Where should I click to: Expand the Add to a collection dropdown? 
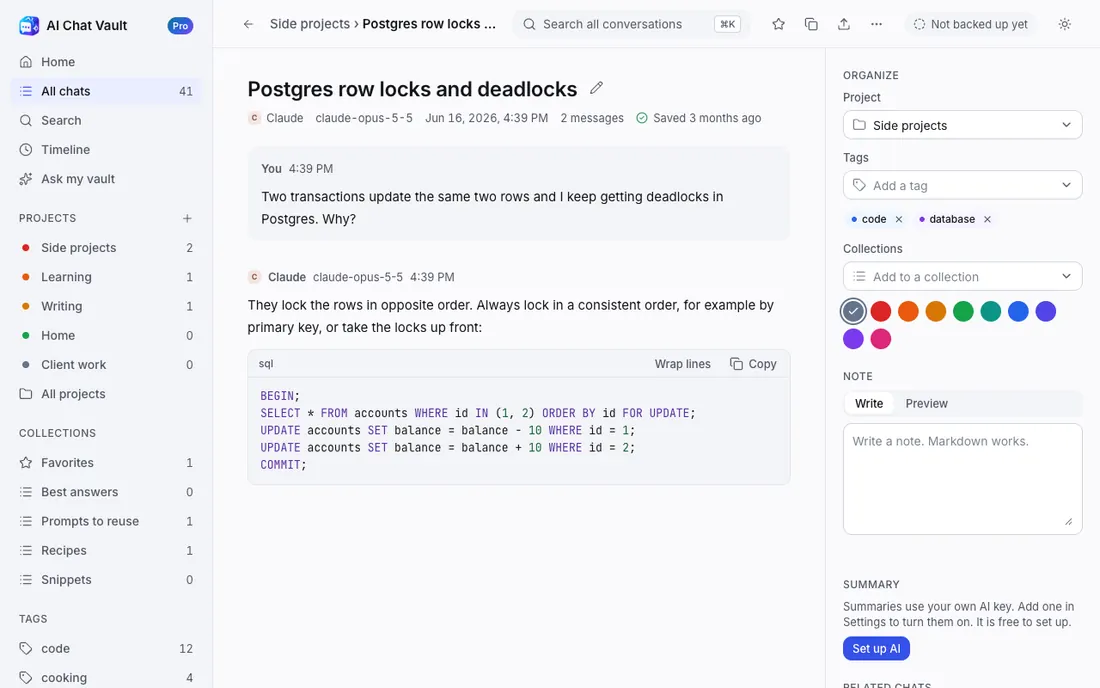click(x=962, y=276)
